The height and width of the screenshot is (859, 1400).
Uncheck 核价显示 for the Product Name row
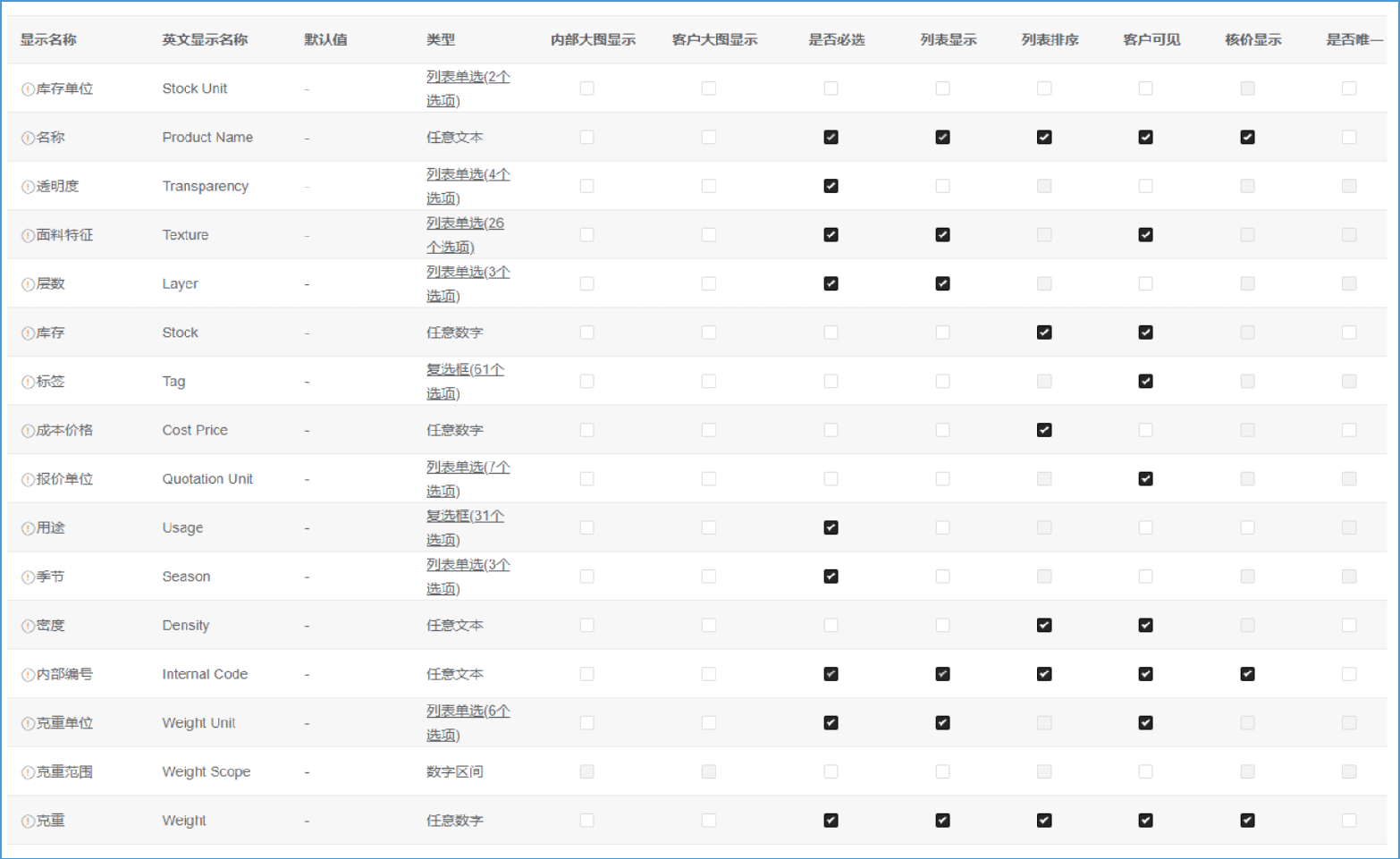click(x=1247, y=137)
